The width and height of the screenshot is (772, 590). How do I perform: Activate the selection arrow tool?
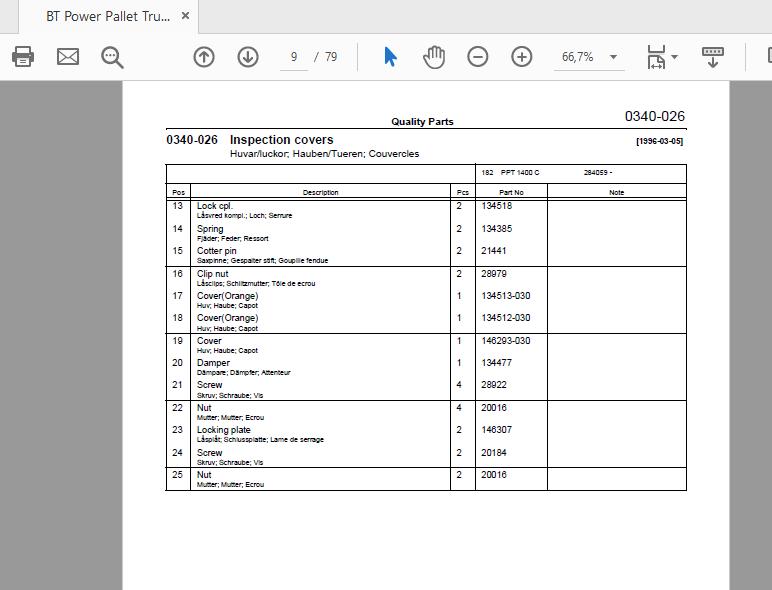tap(390, 57)
